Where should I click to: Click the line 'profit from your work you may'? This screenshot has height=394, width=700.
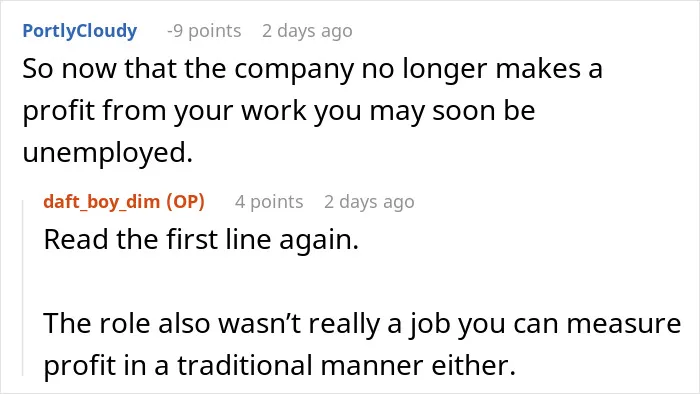coord(279,111)
